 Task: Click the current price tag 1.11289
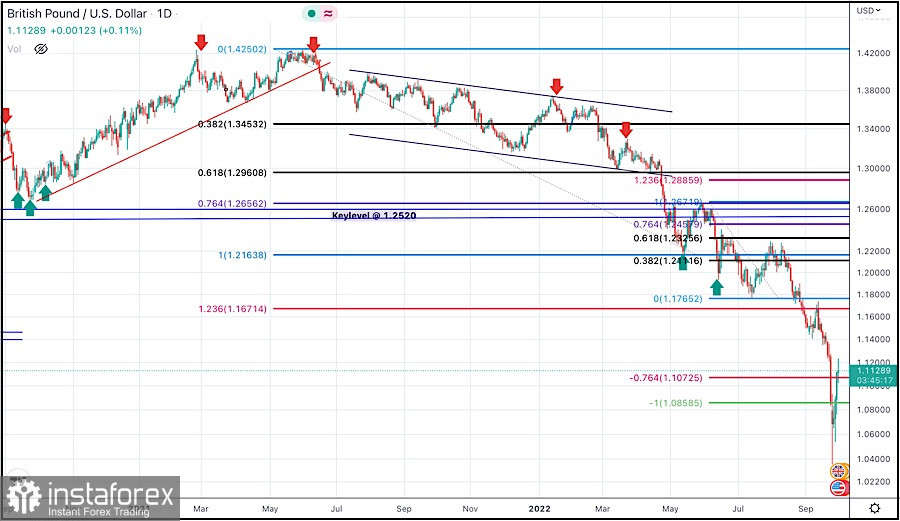pyautogui.click(x=873, y=375)
